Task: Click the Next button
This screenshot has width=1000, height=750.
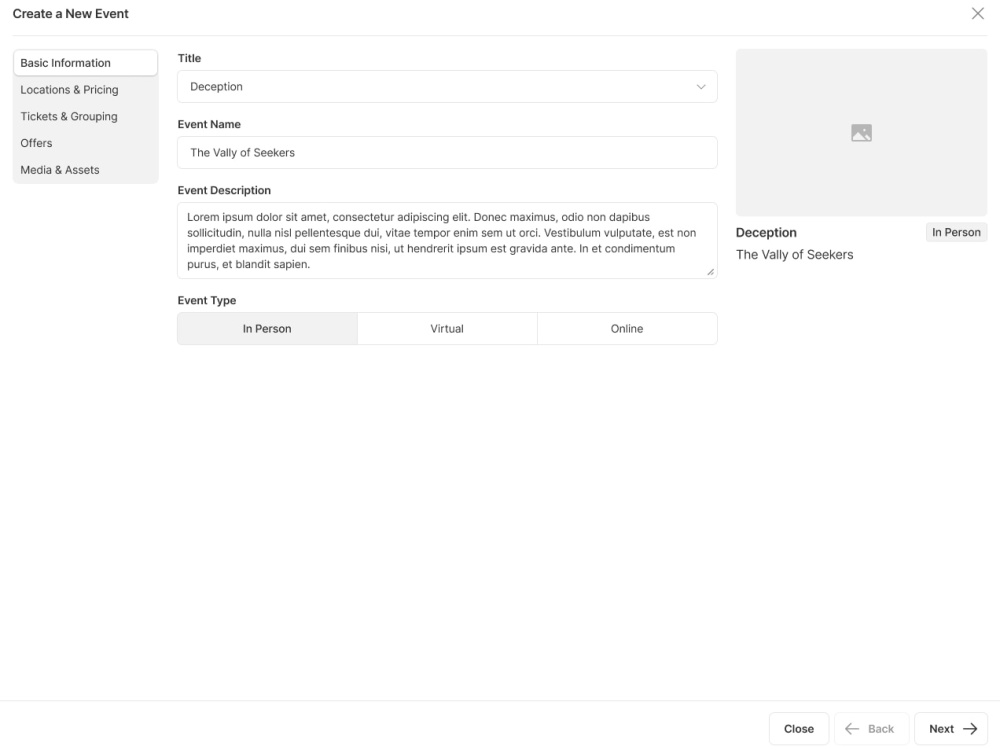Action: point(951,728)
